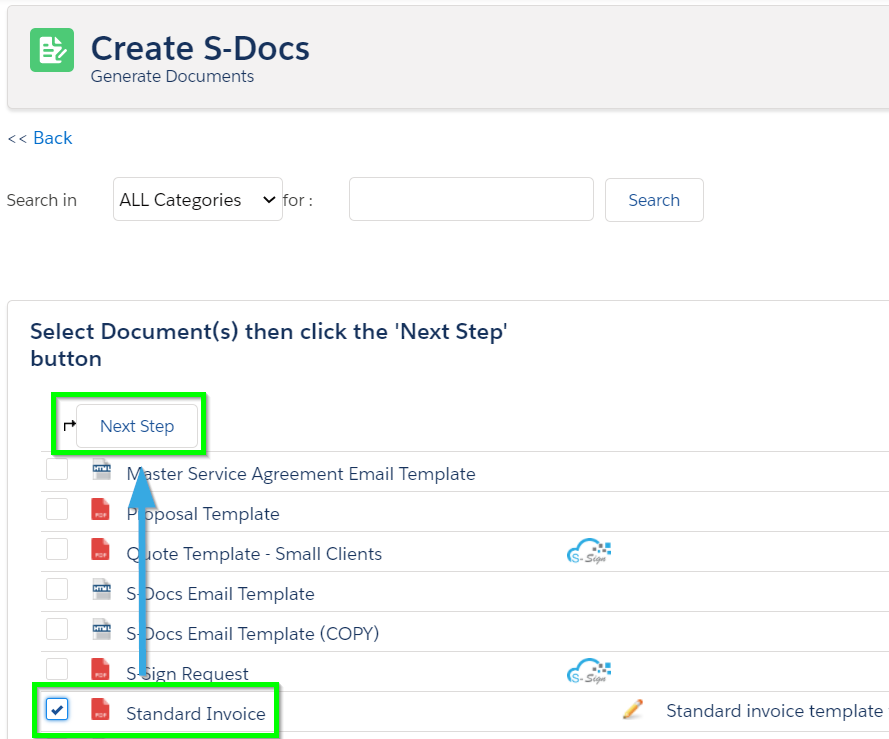Click PDF icon beside S-Sign Request
Screen dimensions: 889x739
pyautogui.click(x=100, y=669)
